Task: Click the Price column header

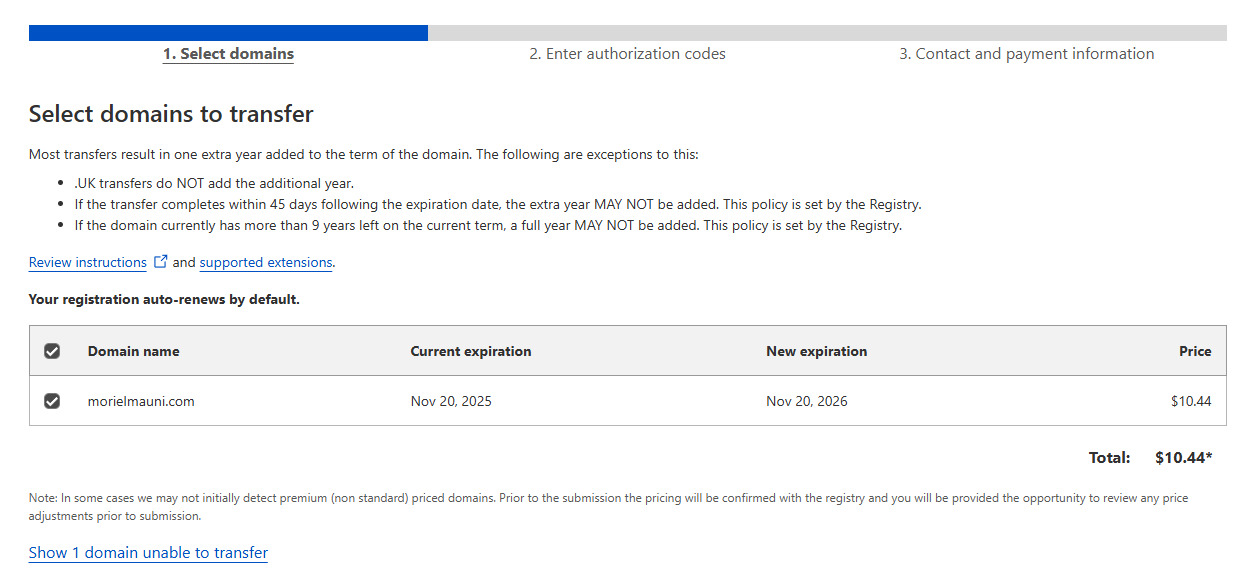Action: click(1195, 351)
